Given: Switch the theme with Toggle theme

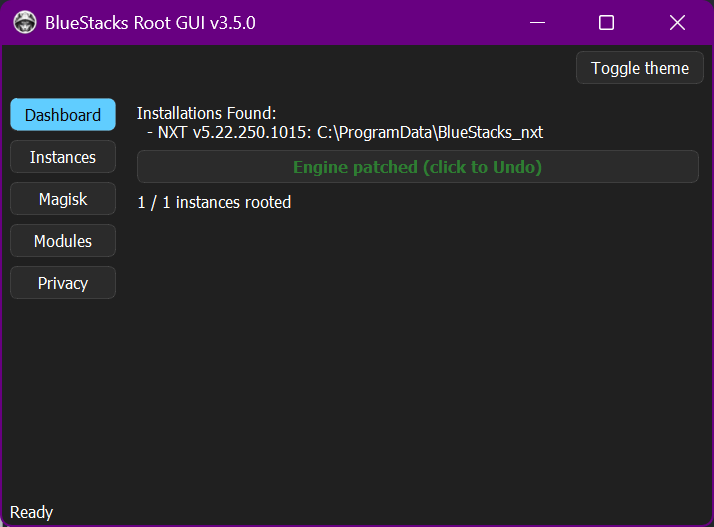Looking at the screenshot, I should coord(640,68).
